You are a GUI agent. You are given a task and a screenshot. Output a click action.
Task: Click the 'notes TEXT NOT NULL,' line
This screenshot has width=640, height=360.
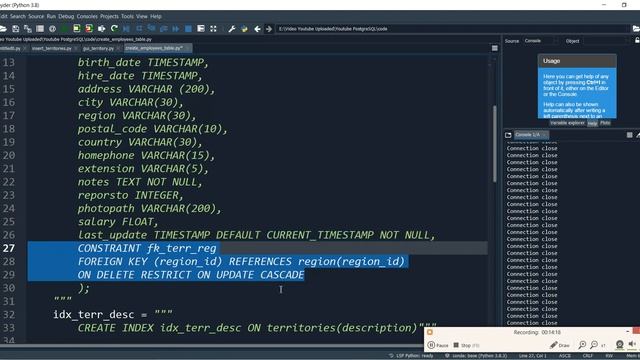pyautogui.click(x=140, y=182)
